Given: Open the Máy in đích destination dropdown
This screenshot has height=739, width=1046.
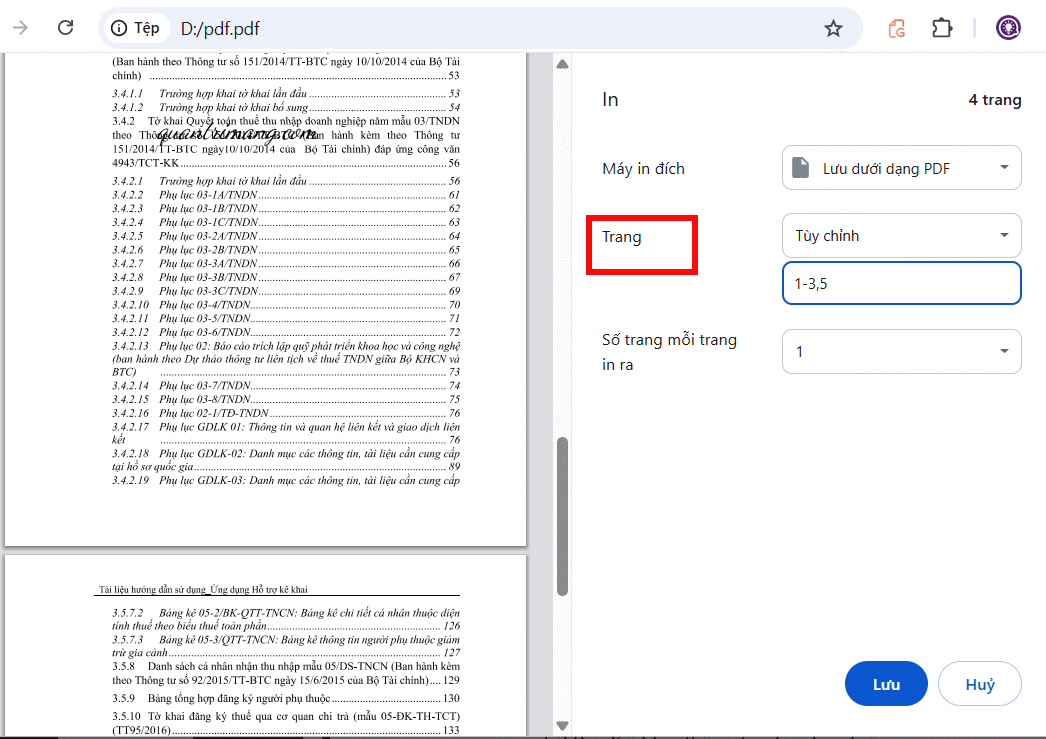Looking at the screenshot, I should tap(901, 167).
